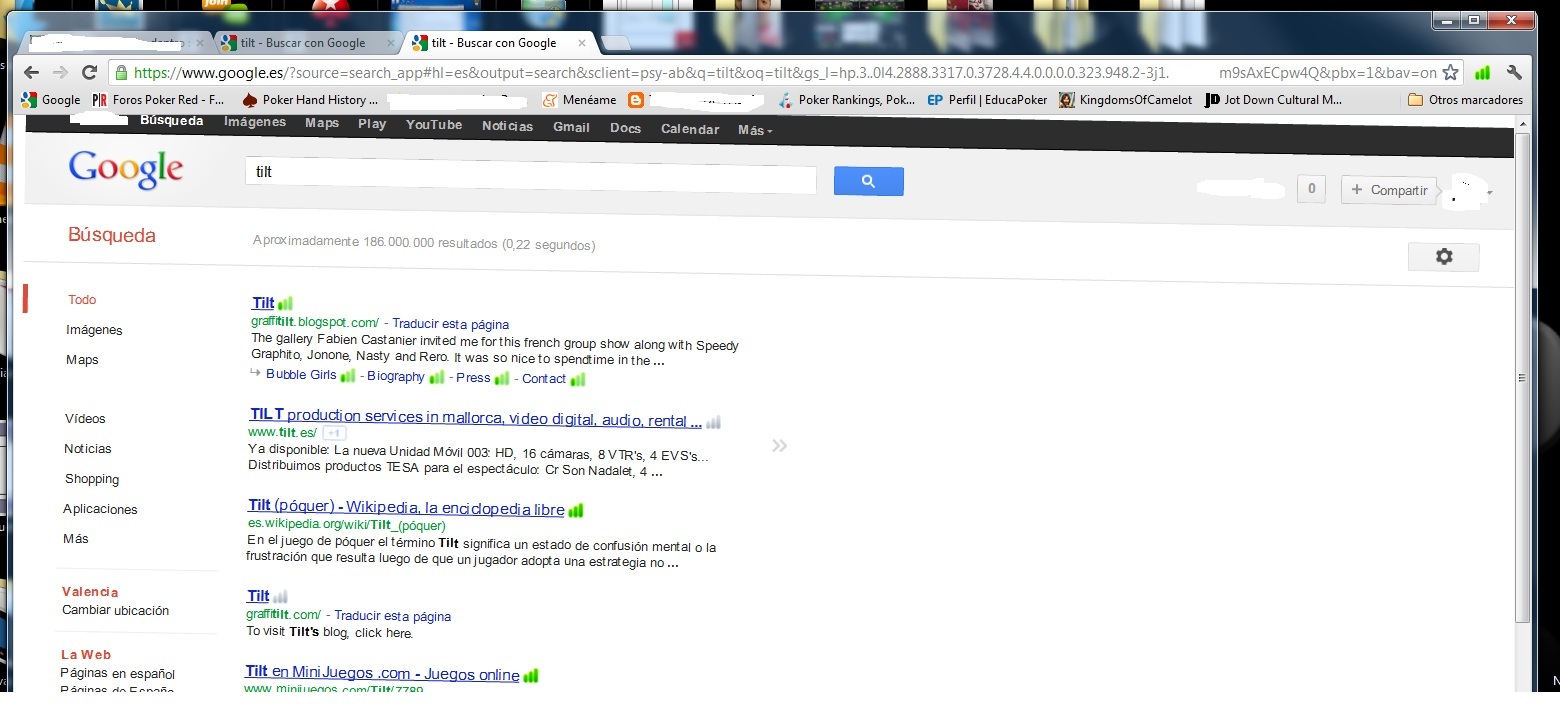Select 'Shopping' in the left sidebar

click(92, 479)
